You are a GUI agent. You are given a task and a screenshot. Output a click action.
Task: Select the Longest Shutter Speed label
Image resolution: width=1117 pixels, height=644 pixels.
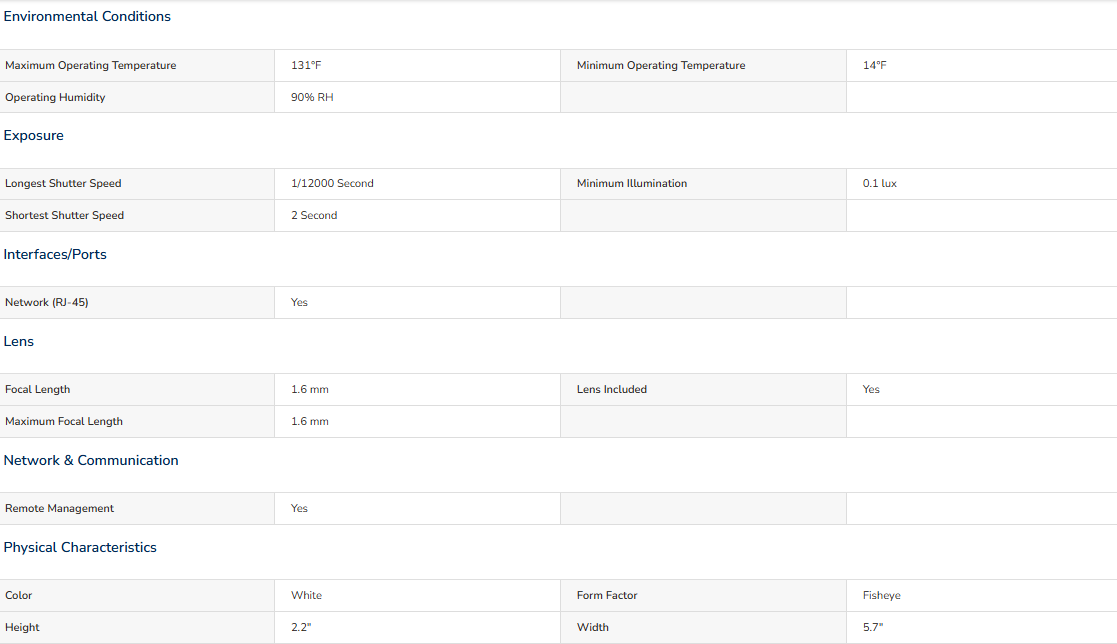[63, 184]
